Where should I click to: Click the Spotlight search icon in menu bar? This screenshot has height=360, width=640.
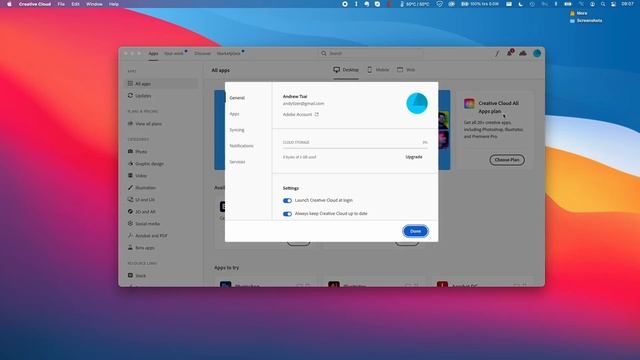pos(603,4)
